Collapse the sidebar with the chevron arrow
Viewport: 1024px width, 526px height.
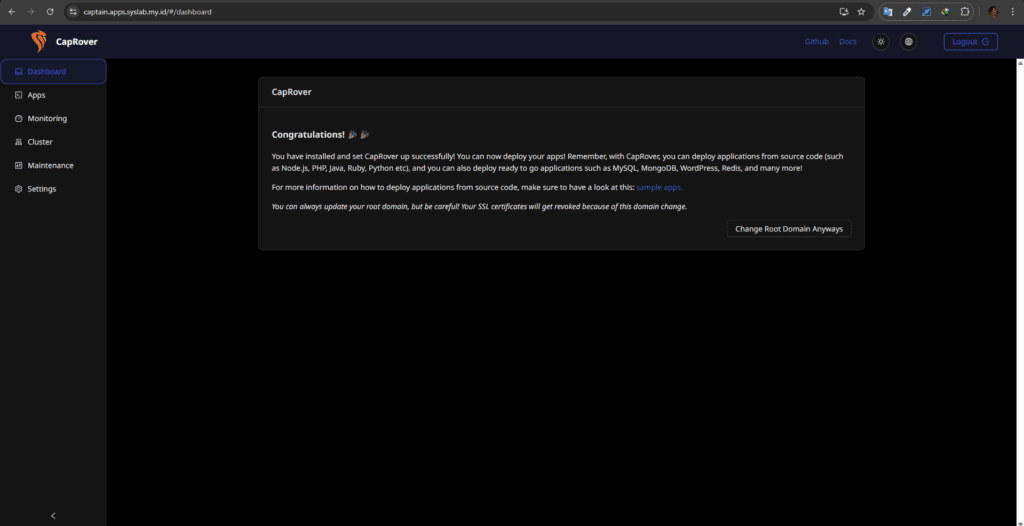[x=53, y=516]
